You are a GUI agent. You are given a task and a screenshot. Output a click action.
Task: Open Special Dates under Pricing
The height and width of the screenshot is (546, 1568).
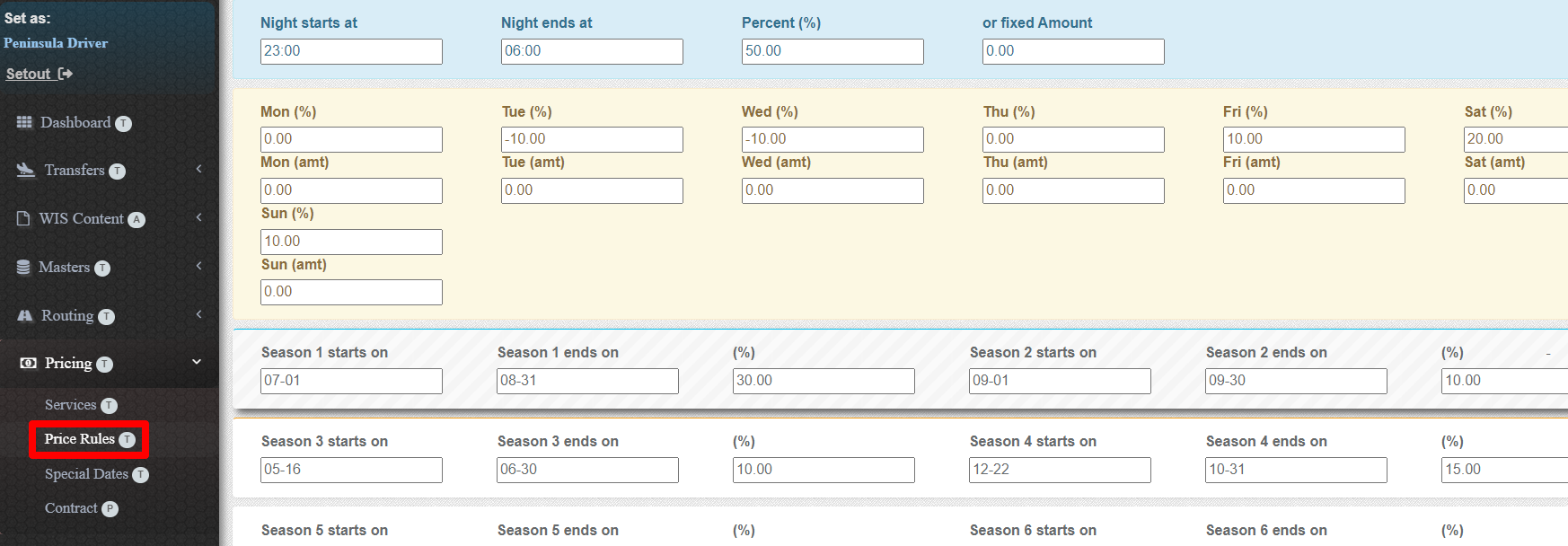point(86,474)
